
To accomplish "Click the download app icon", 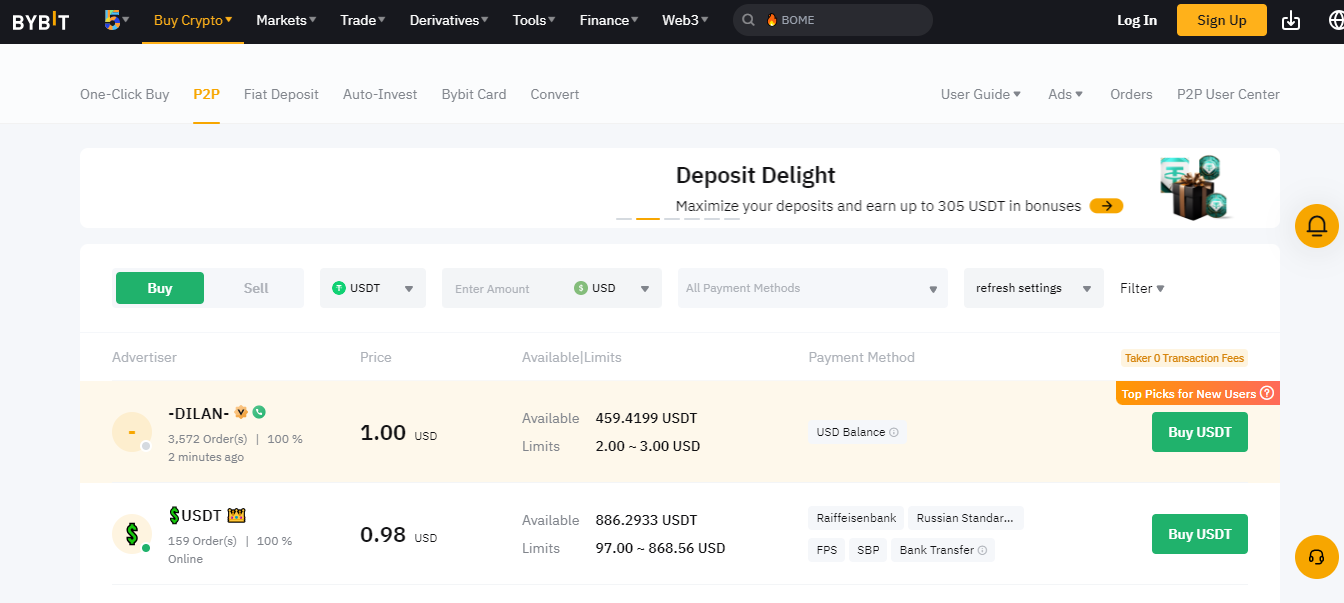I will pyautogui.click(x=1291, y=20).
